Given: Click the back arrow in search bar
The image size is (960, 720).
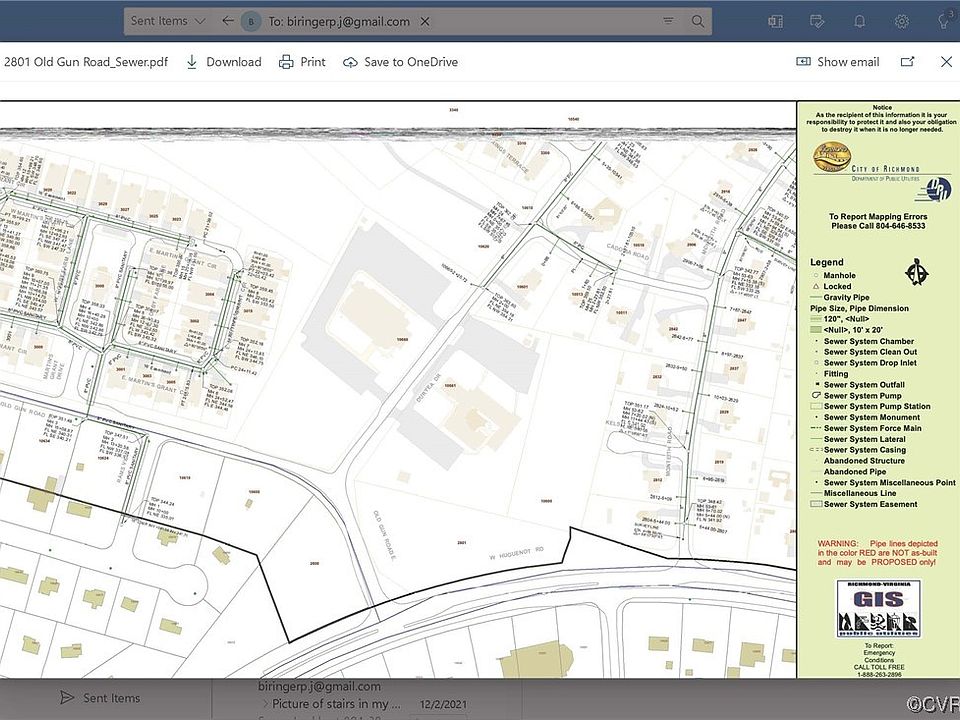Looking at the screenshot, I should [228, 21].
